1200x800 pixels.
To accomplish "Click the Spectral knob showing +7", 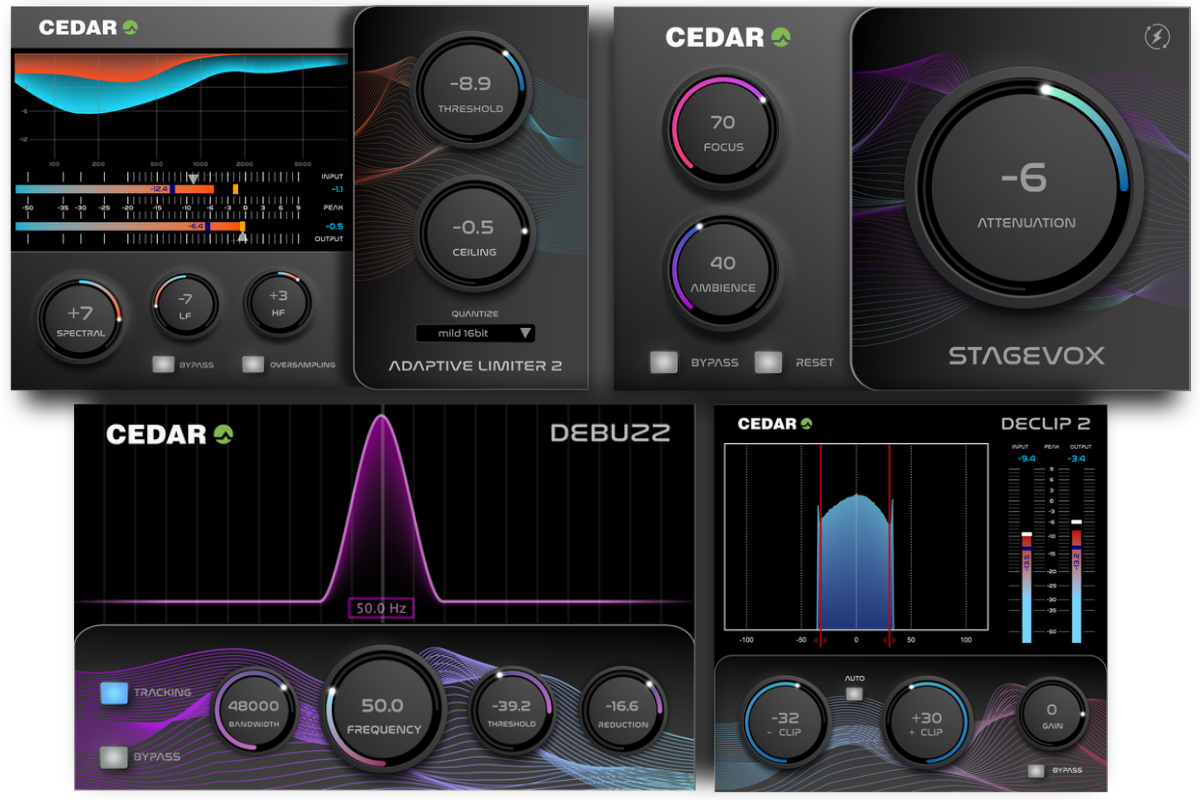I will pyautogui.click(x=80, y=318).
